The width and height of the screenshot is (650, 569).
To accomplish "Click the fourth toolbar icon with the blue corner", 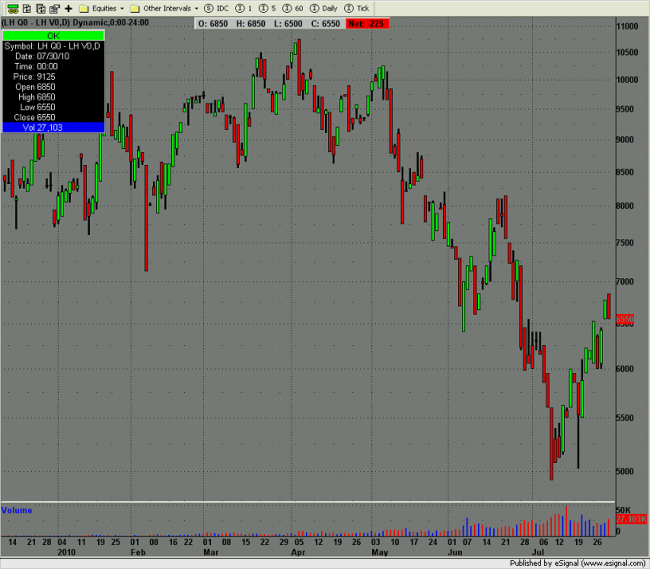I will click(54, 8).
